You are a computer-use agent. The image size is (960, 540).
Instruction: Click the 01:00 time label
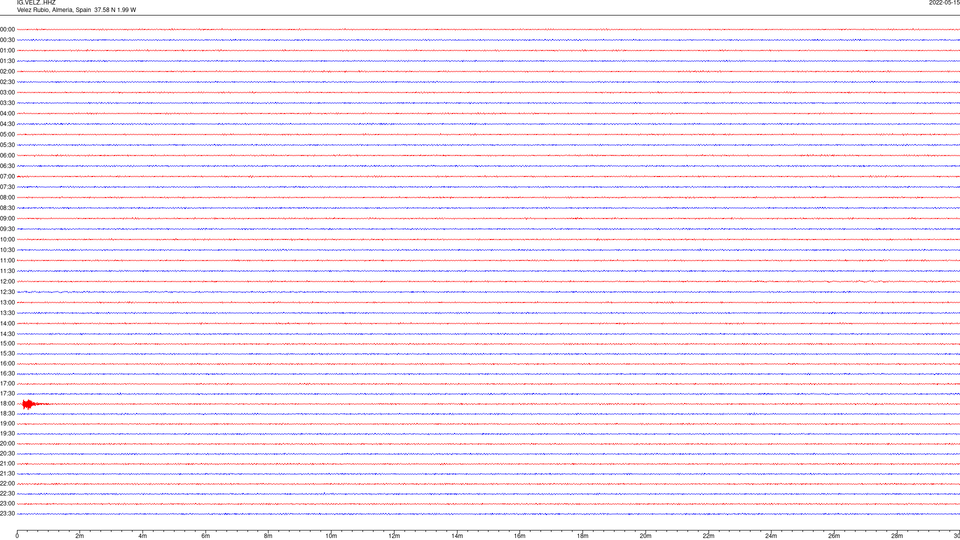[x=7, y=51]
